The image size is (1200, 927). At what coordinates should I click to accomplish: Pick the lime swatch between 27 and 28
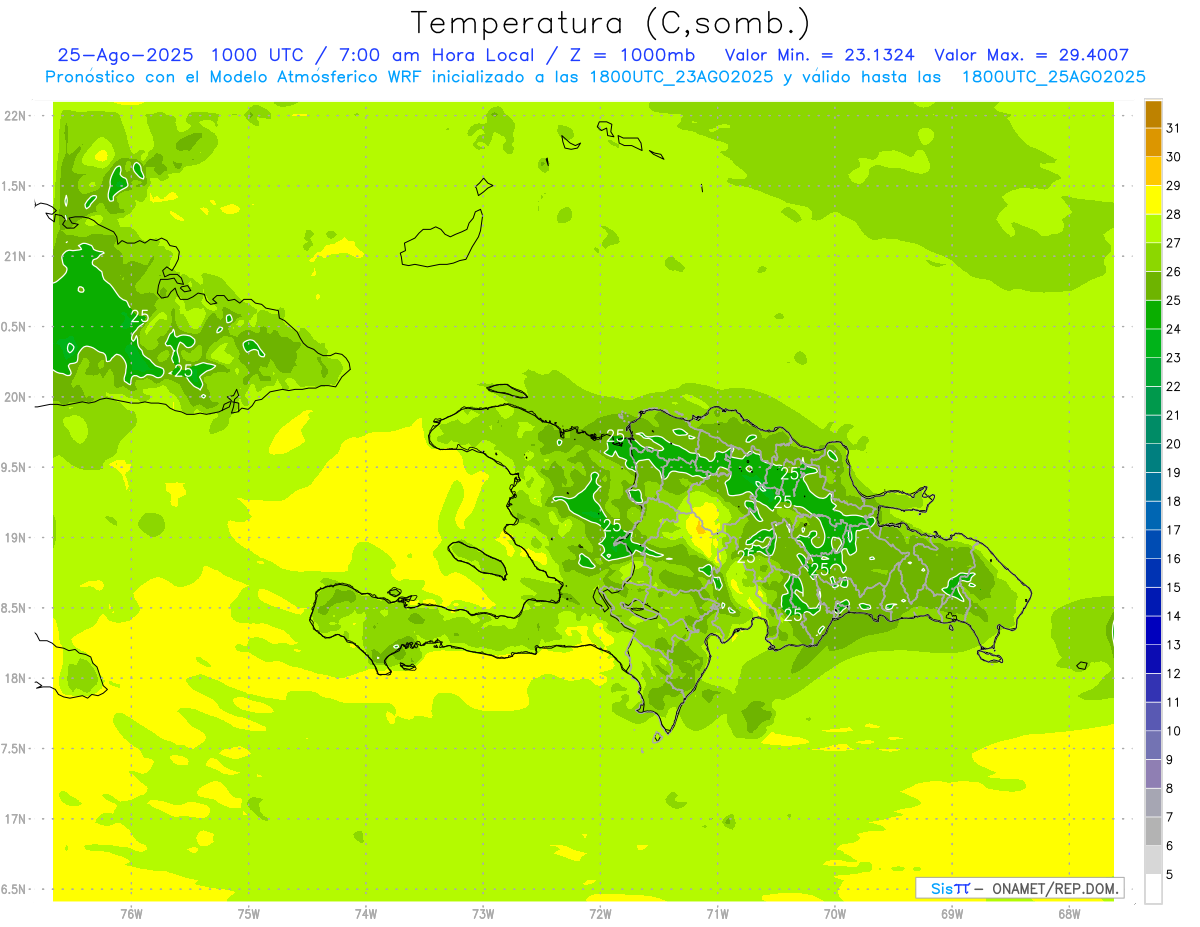pyautogui.click(x=1153, y=229)
